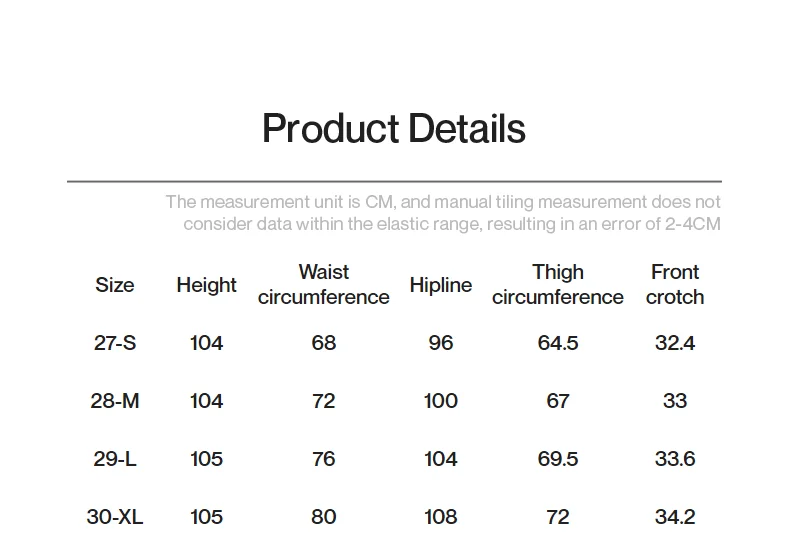790x545 pixels.
Task: Select the Size column header
Action: click(x=115, y=285)
